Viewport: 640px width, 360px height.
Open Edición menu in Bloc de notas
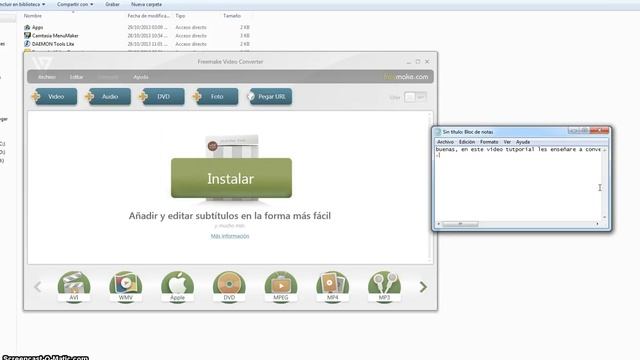(x=467, y=142)
